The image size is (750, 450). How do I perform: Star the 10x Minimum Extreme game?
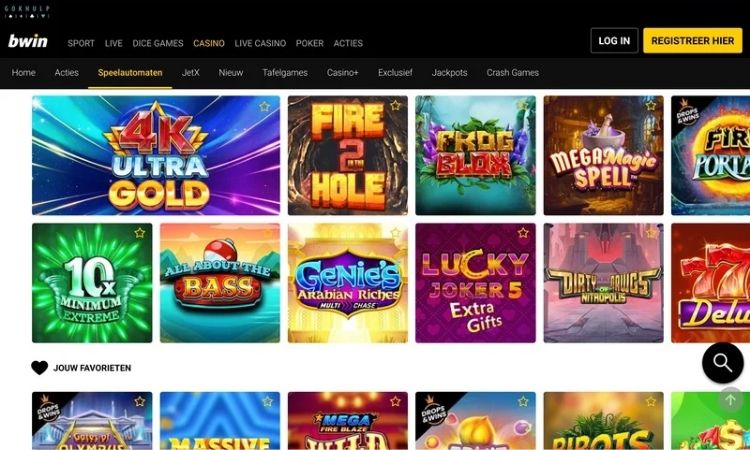click(140, 233)
